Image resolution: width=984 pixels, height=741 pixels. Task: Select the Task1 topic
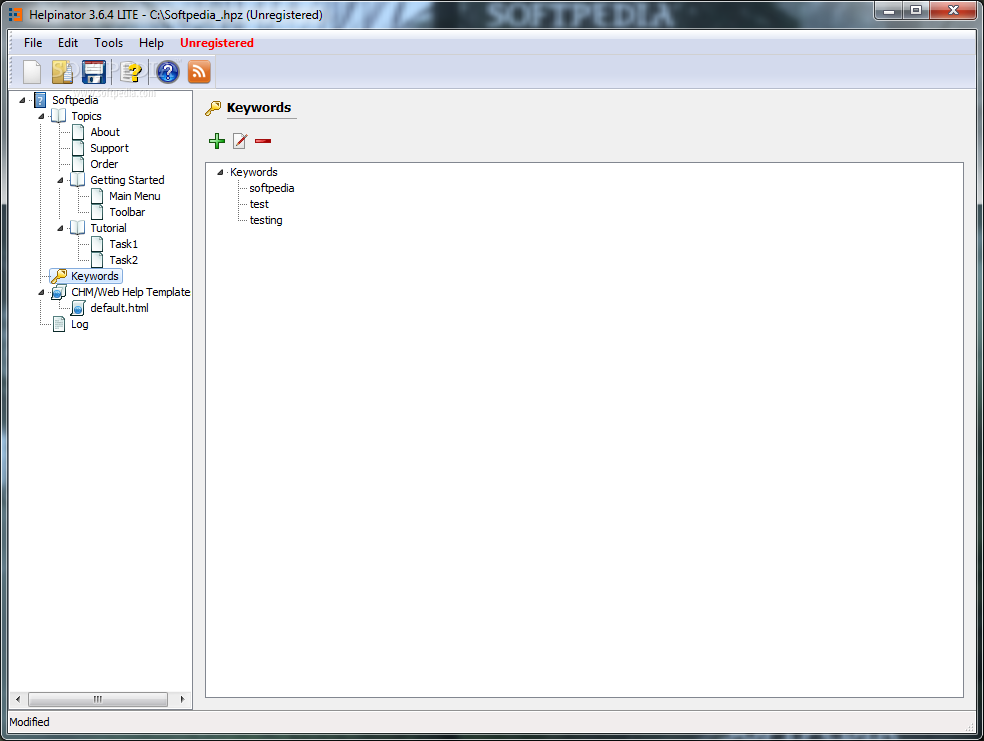pyautogui.click(x=124, y=244)
